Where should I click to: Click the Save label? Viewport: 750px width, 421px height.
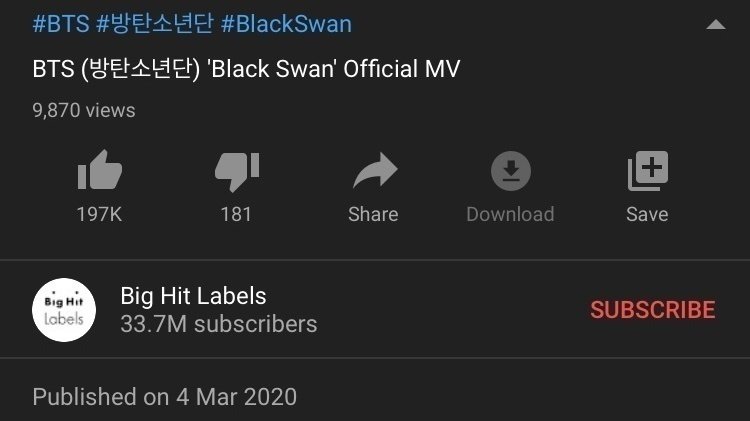(647, 214)
